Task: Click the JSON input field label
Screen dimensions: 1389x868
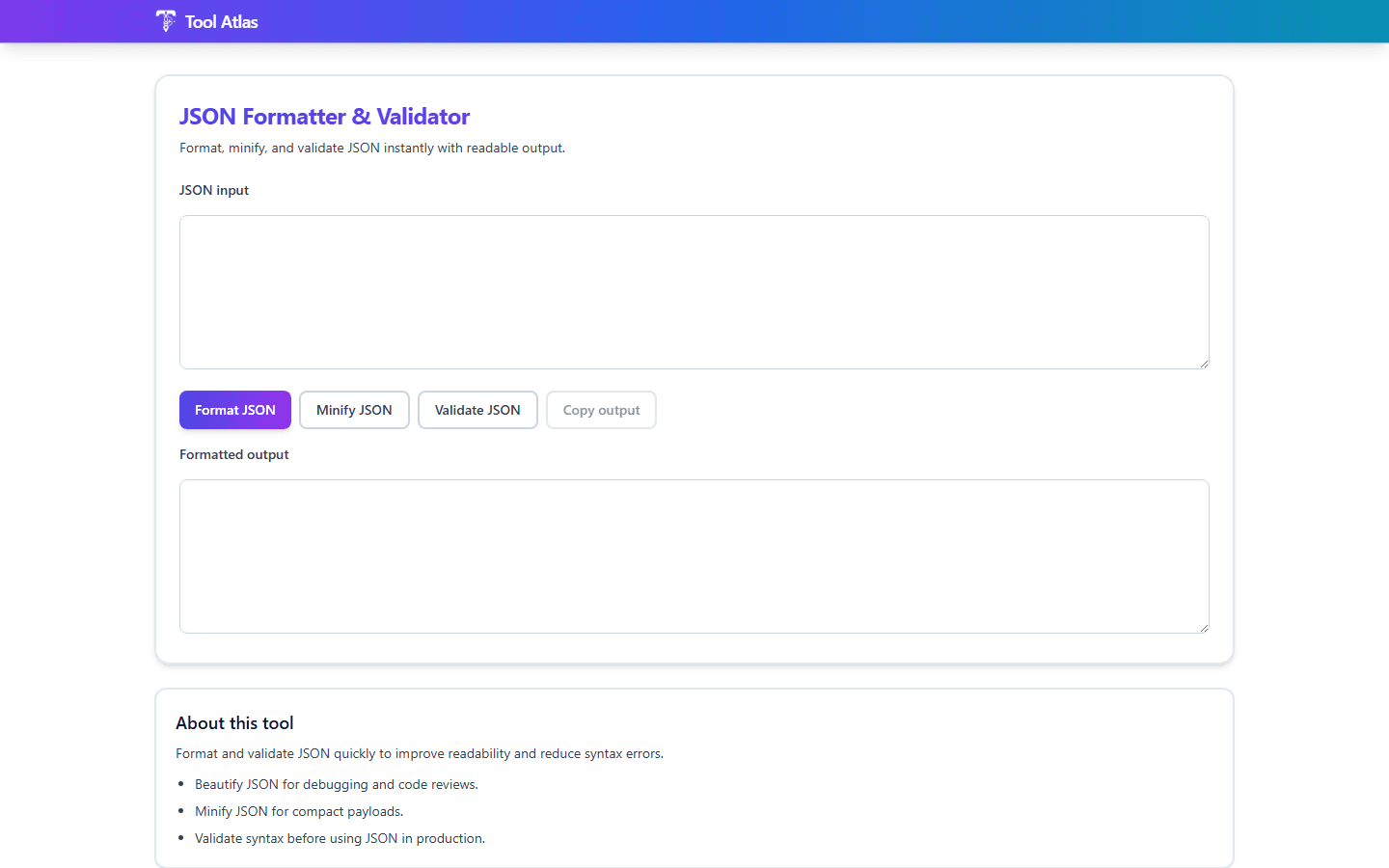Action: tap(213, 190)
